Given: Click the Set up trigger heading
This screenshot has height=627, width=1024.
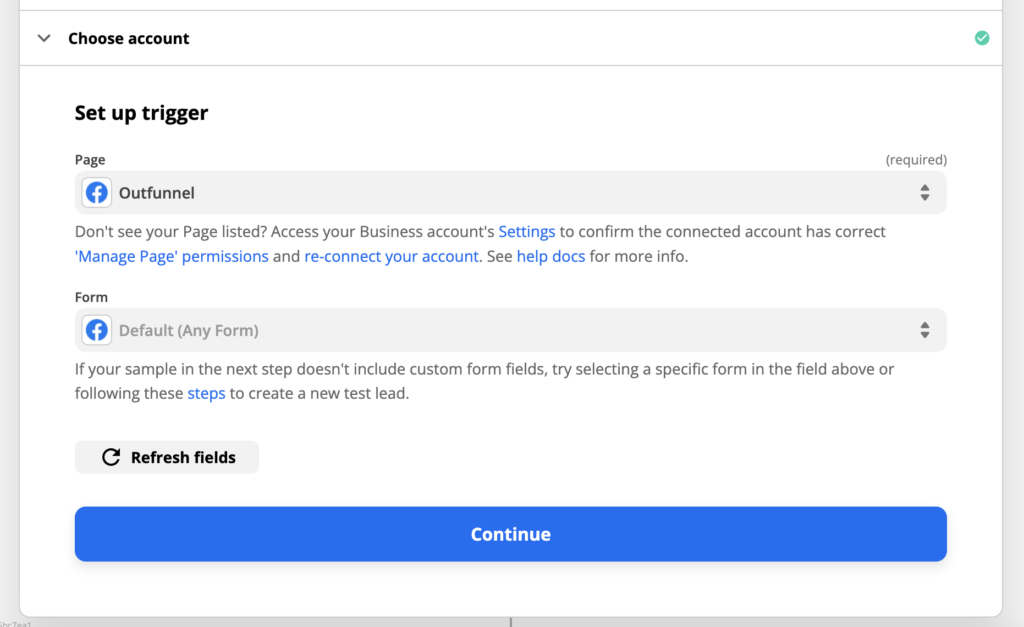Looking at the screenshot, I should coord(141,113).
